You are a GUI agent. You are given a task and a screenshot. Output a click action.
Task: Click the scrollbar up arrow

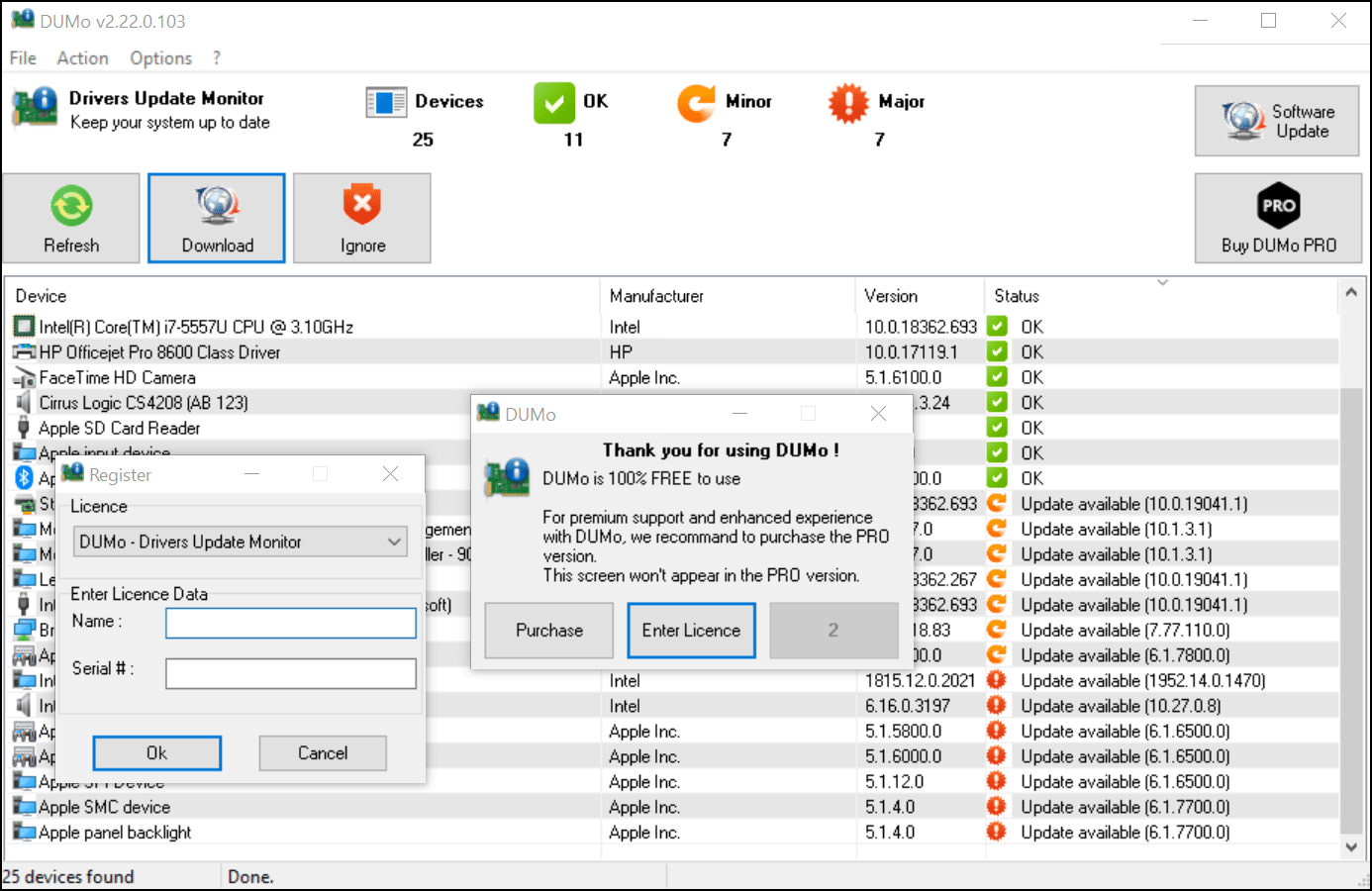[x=1351, y=292]
